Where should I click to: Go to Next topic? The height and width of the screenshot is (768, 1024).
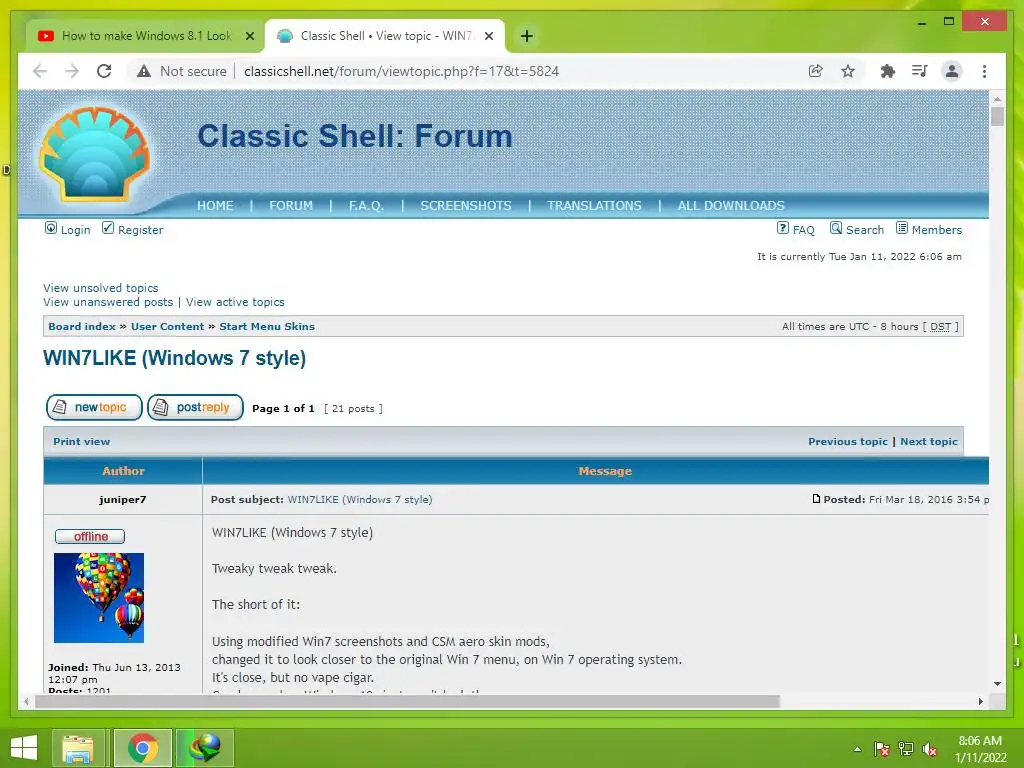(x=929, y=441)
